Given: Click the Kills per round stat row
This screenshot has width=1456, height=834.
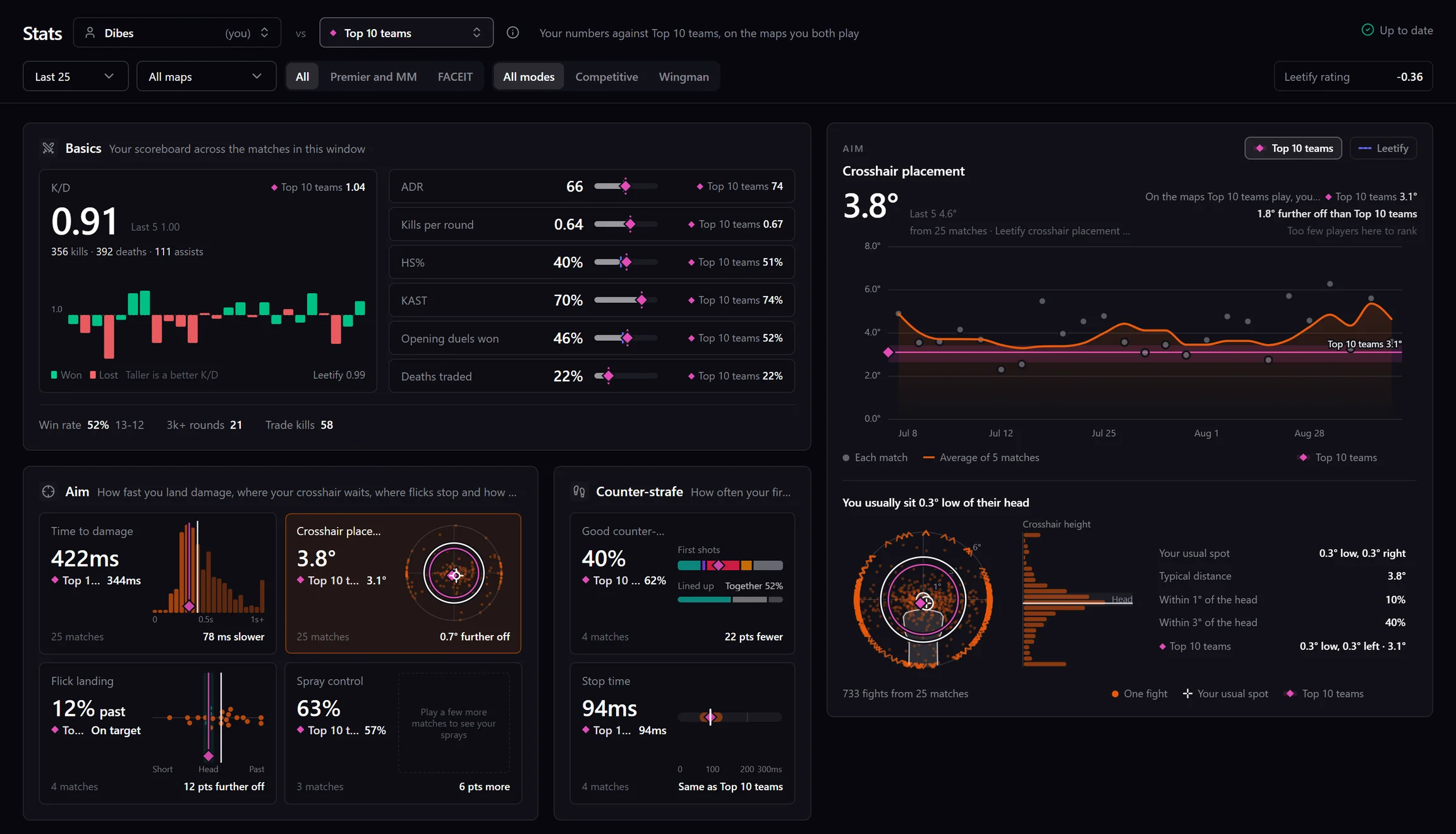Looking at the screenshot, I should tap(591, 224).
